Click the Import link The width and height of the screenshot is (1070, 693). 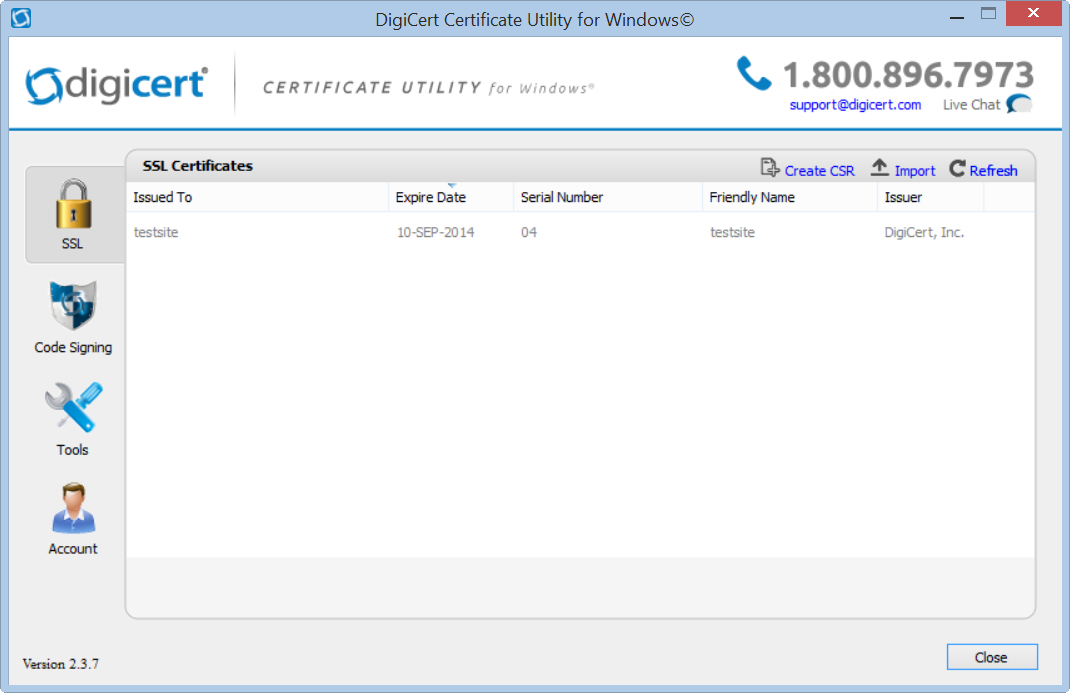coord(914,171)
